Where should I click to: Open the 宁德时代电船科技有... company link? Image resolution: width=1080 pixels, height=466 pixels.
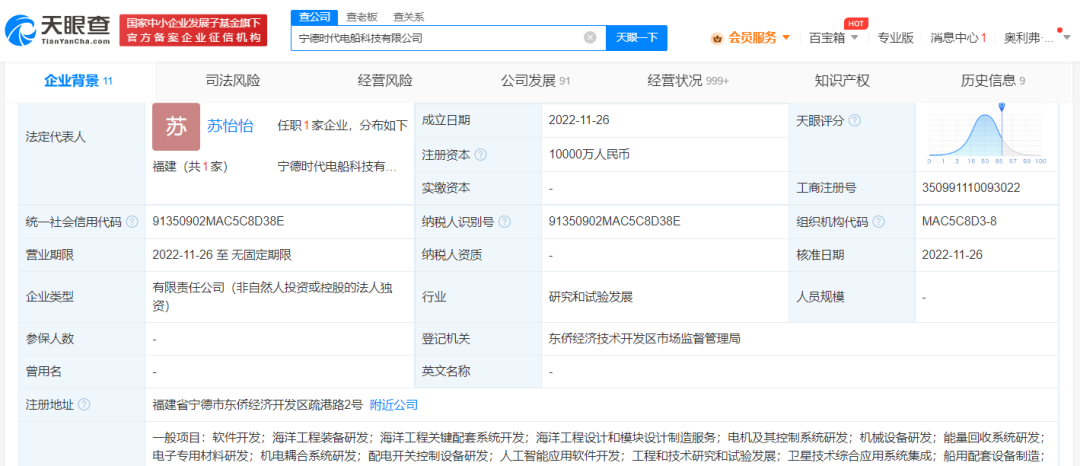pos(338,166)
